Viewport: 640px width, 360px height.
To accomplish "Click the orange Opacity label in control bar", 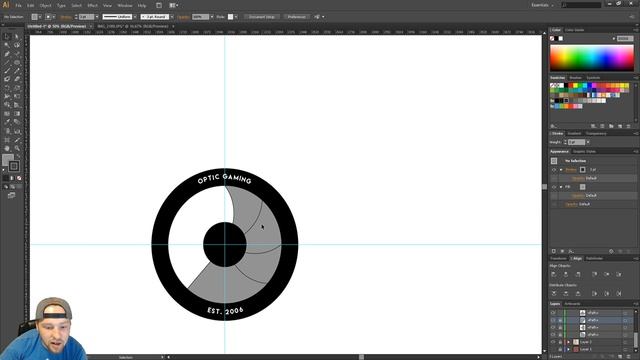I will [x=183, y=17].
